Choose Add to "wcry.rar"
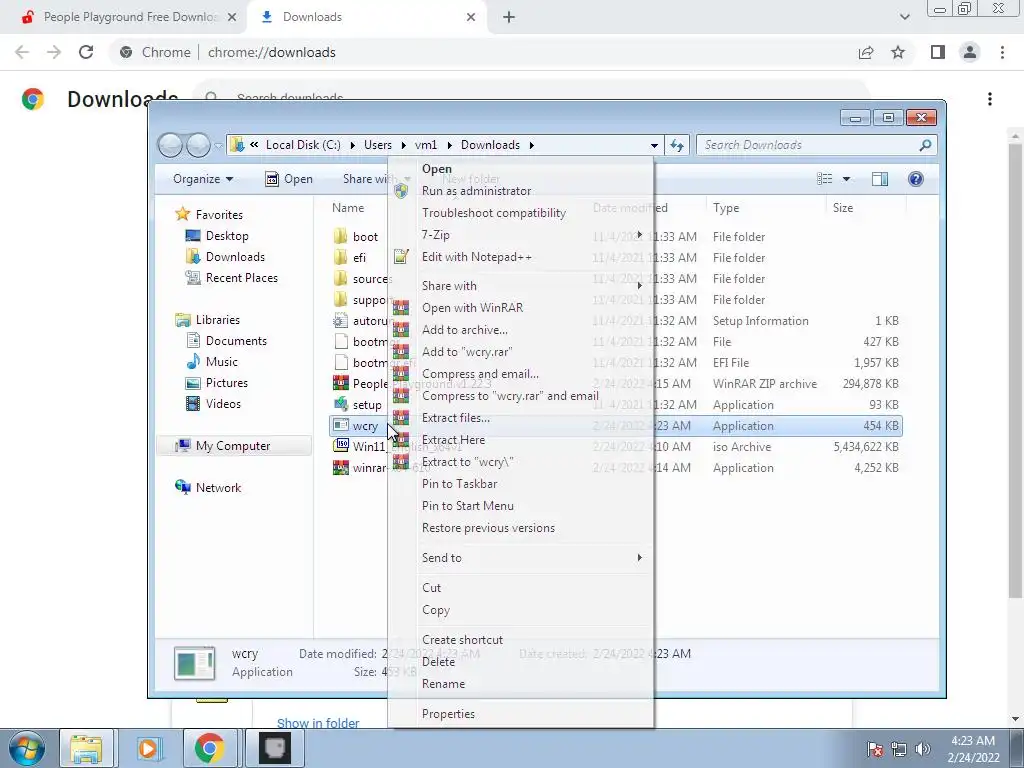The height and width of the screenshot is (768, 1024). pyautogui.click(x=467, y=351)
